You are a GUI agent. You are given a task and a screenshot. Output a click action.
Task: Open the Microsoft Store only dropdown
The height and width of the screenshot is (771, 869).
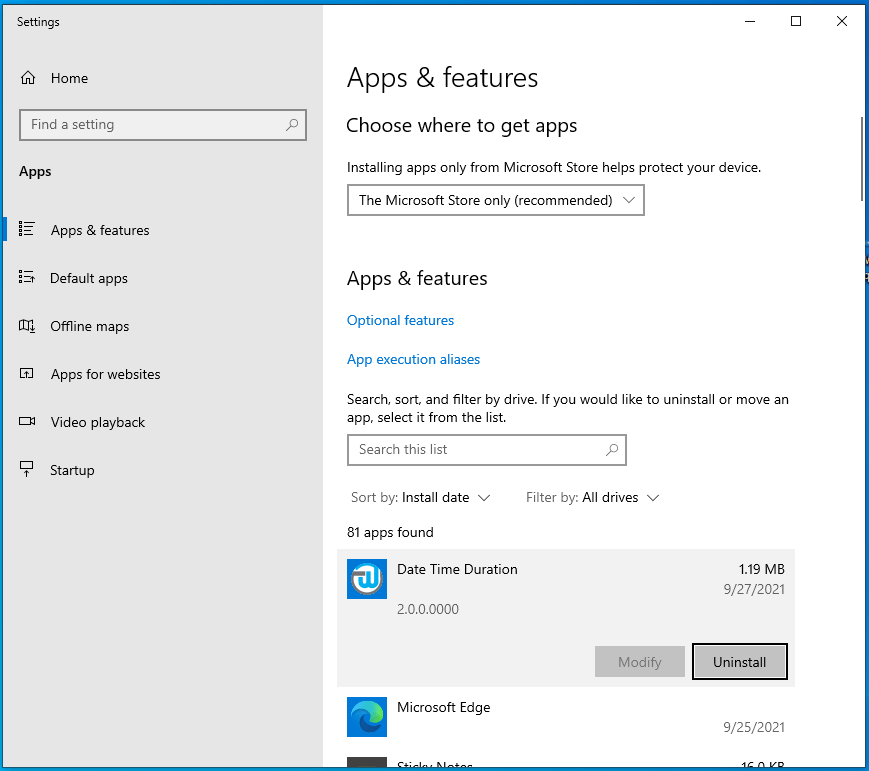(495, 200)
